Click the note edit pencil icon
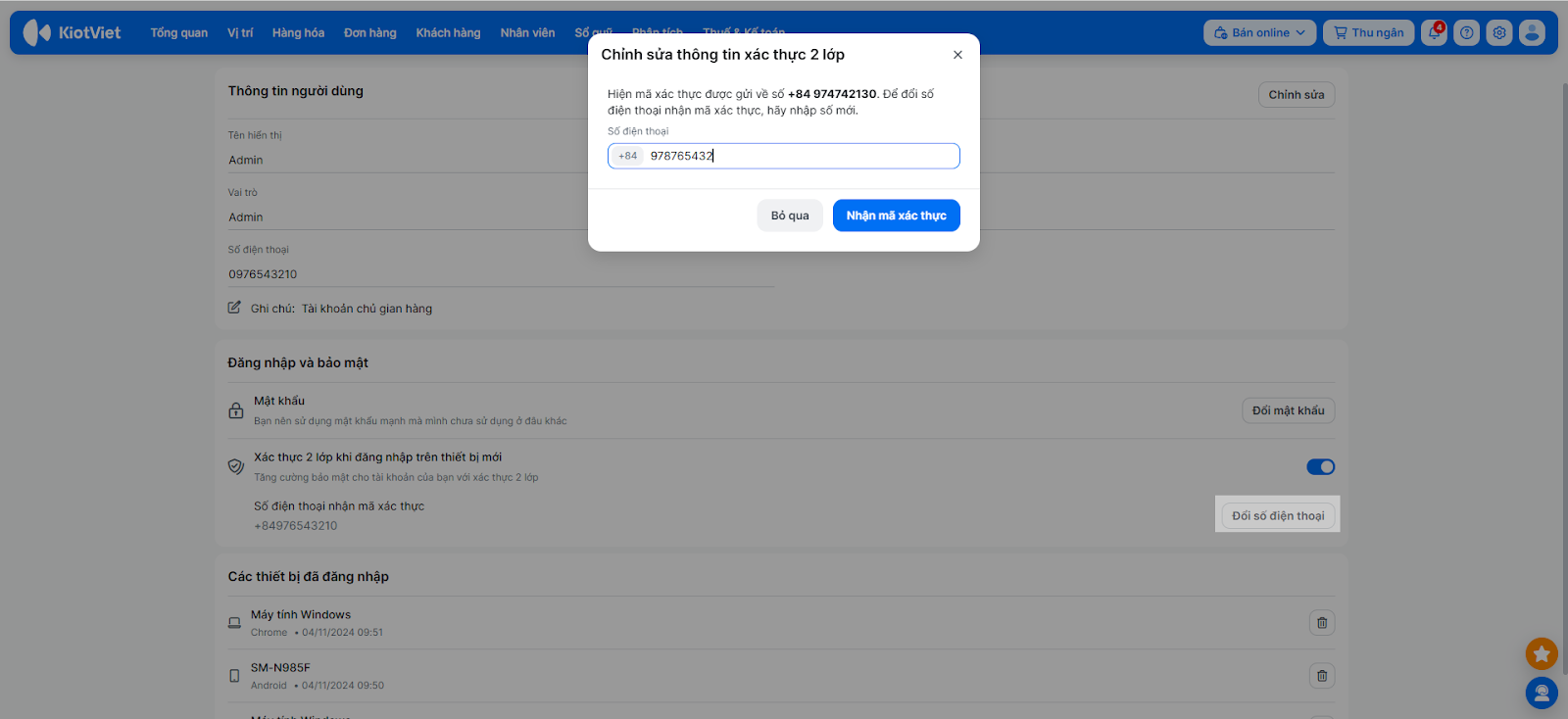 pos(234,308)
